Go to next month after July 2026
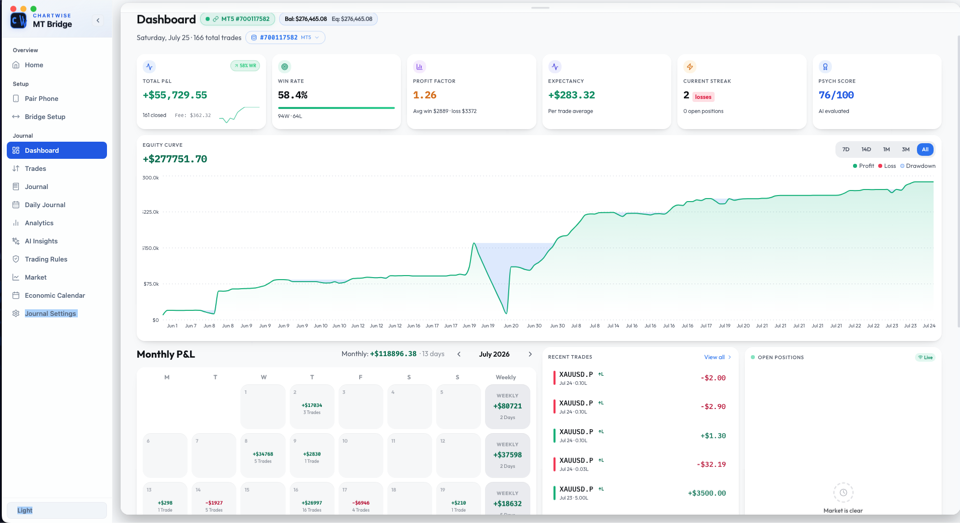This screenshot has width=960, height=523. pyautogui.click(x=530, y=354)
